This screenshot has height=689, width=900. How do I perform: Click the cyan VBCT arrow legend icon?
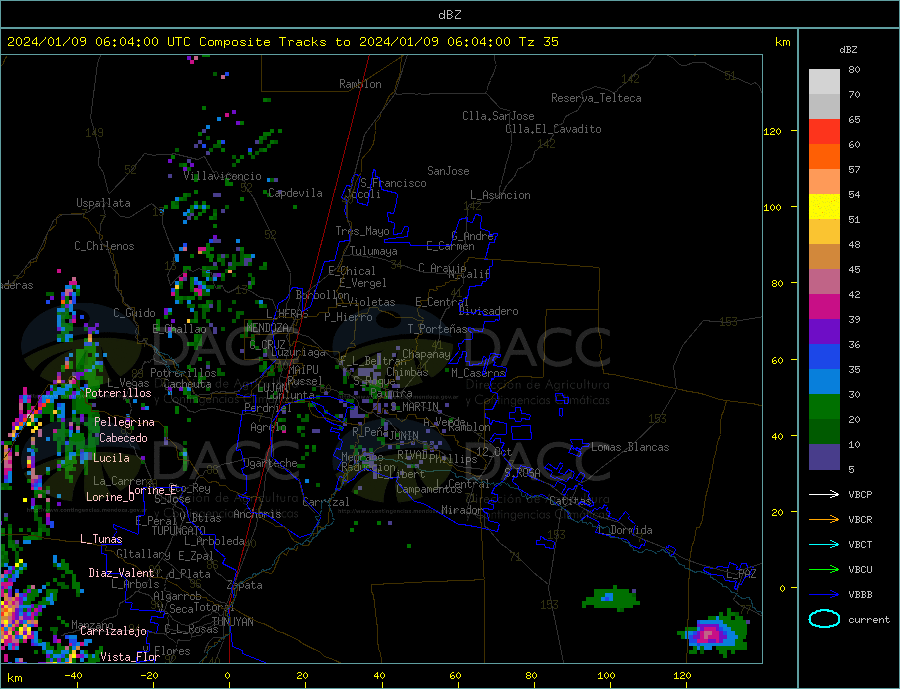(x=824, y=544)
